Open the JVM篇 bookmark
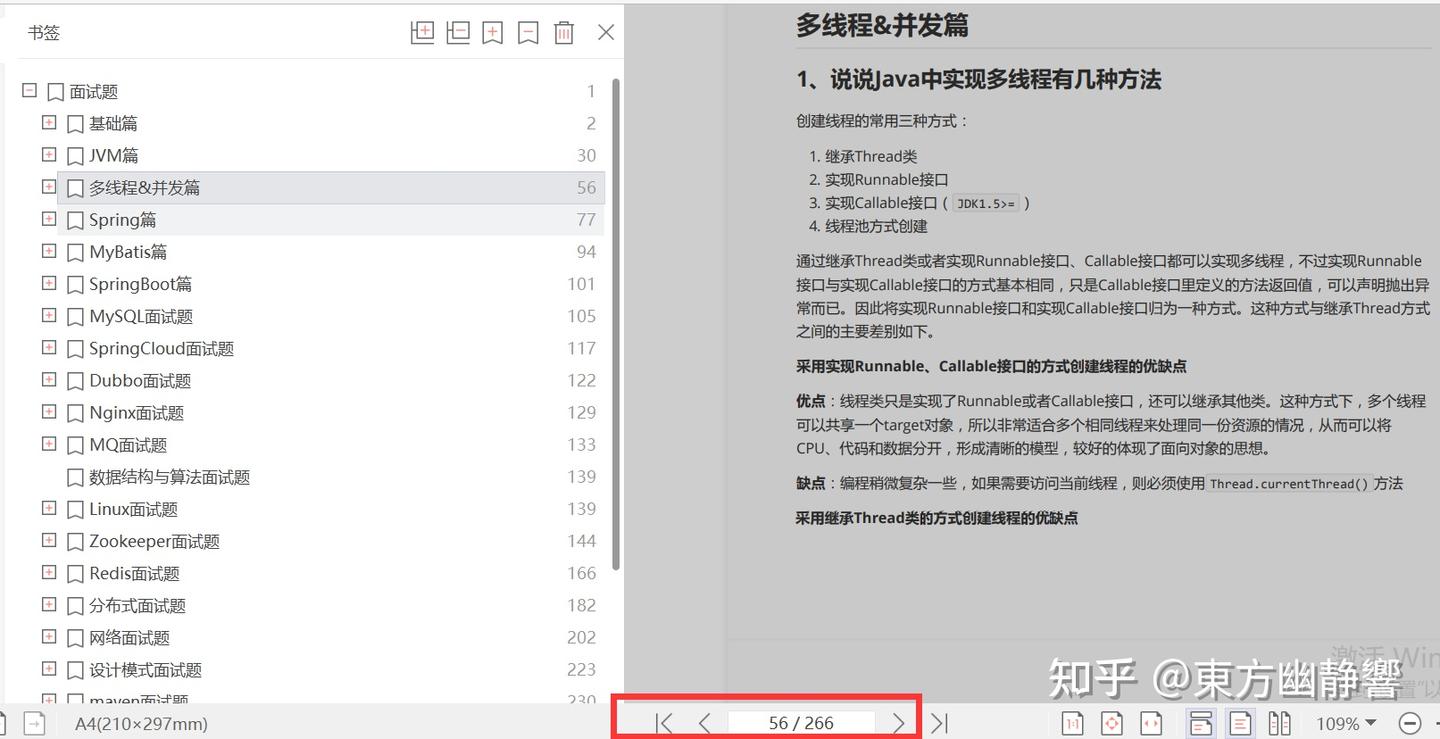 (114, 156)
